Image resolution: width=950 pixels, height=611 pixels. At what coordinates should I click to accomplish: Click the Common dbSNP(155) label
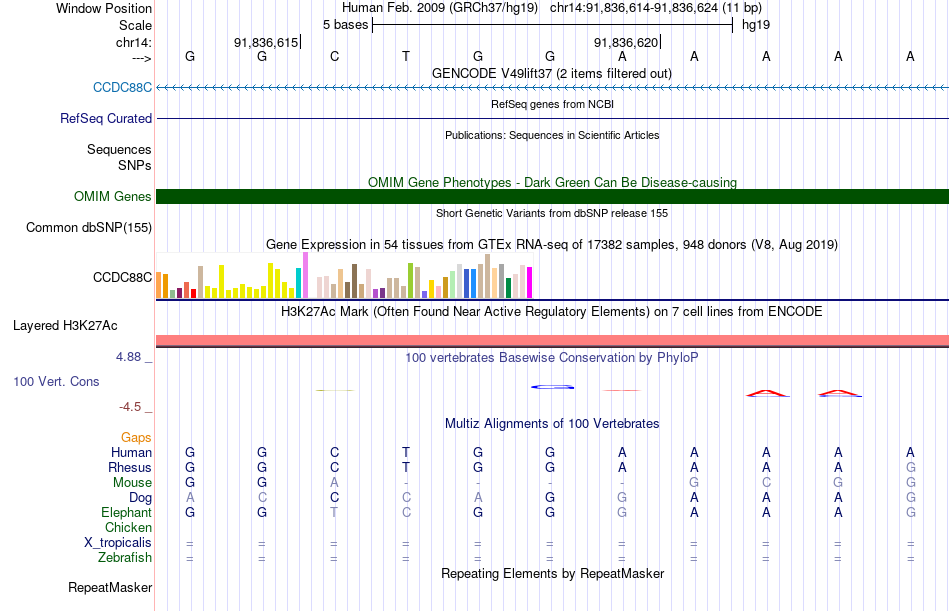coord(89,227)
